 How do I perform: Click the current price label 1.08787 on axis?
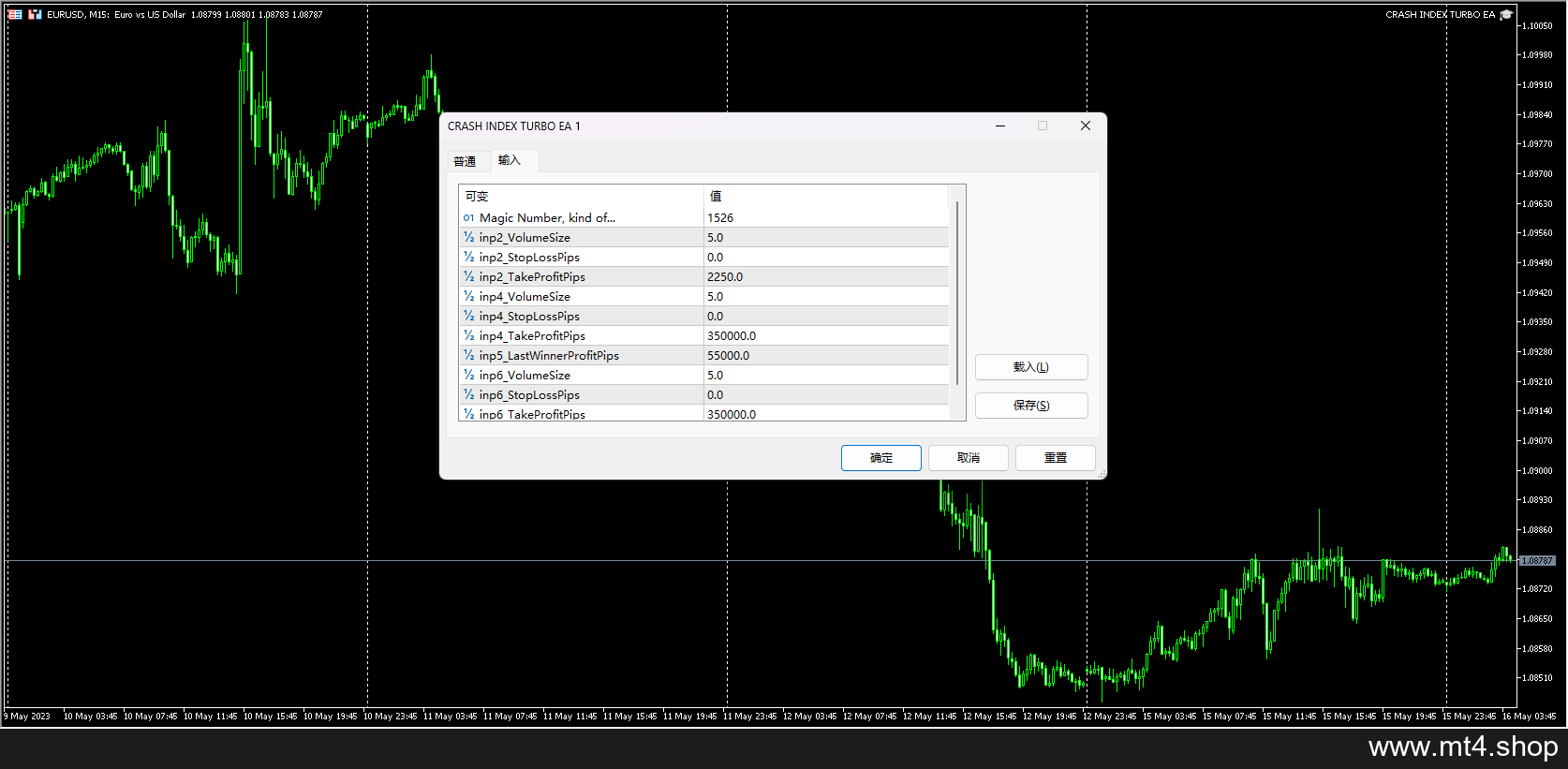click(1537, 560)
